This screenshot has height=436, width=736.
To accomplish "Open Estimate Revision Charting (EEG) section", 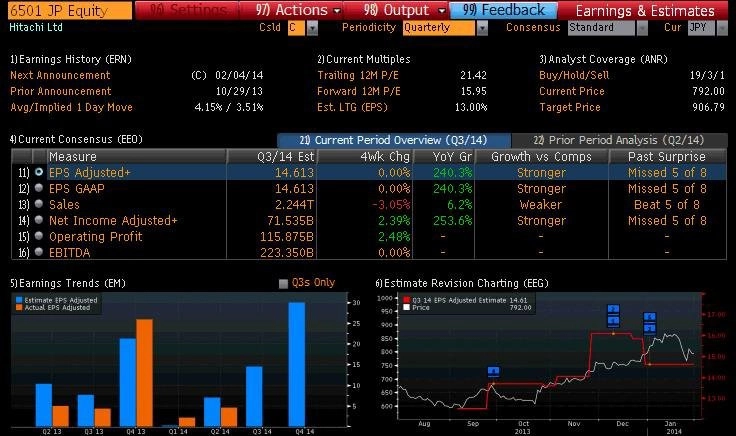I will pos(462,283).
